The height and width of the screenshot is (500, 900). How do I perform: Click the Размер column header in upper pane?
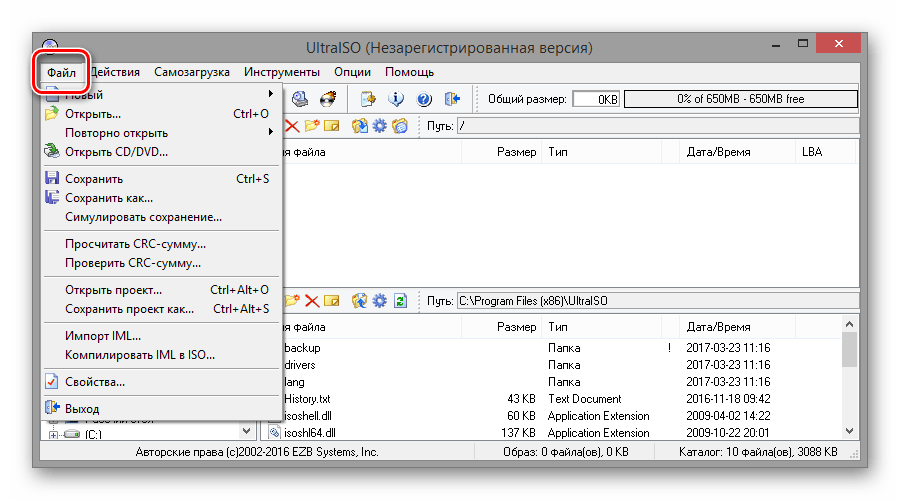(x=516, y=152)
